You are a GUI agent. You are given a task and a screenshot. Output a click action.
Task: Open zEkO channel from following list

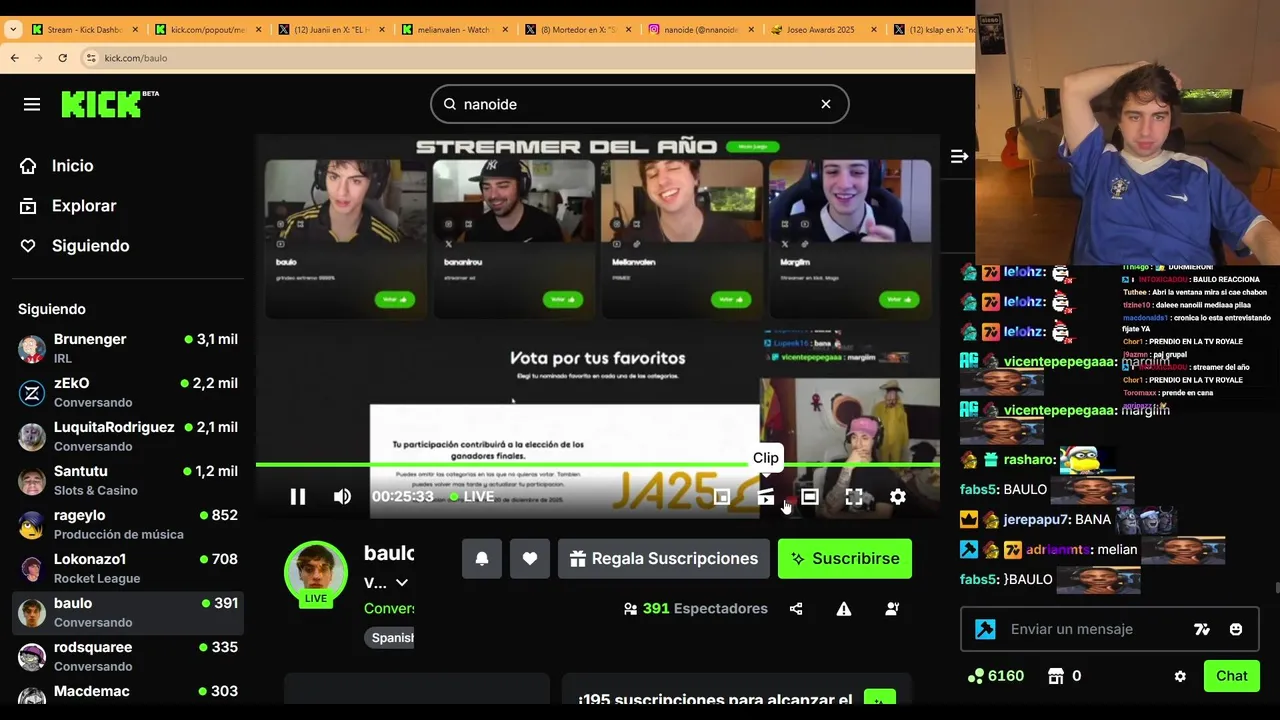[128, 392]
